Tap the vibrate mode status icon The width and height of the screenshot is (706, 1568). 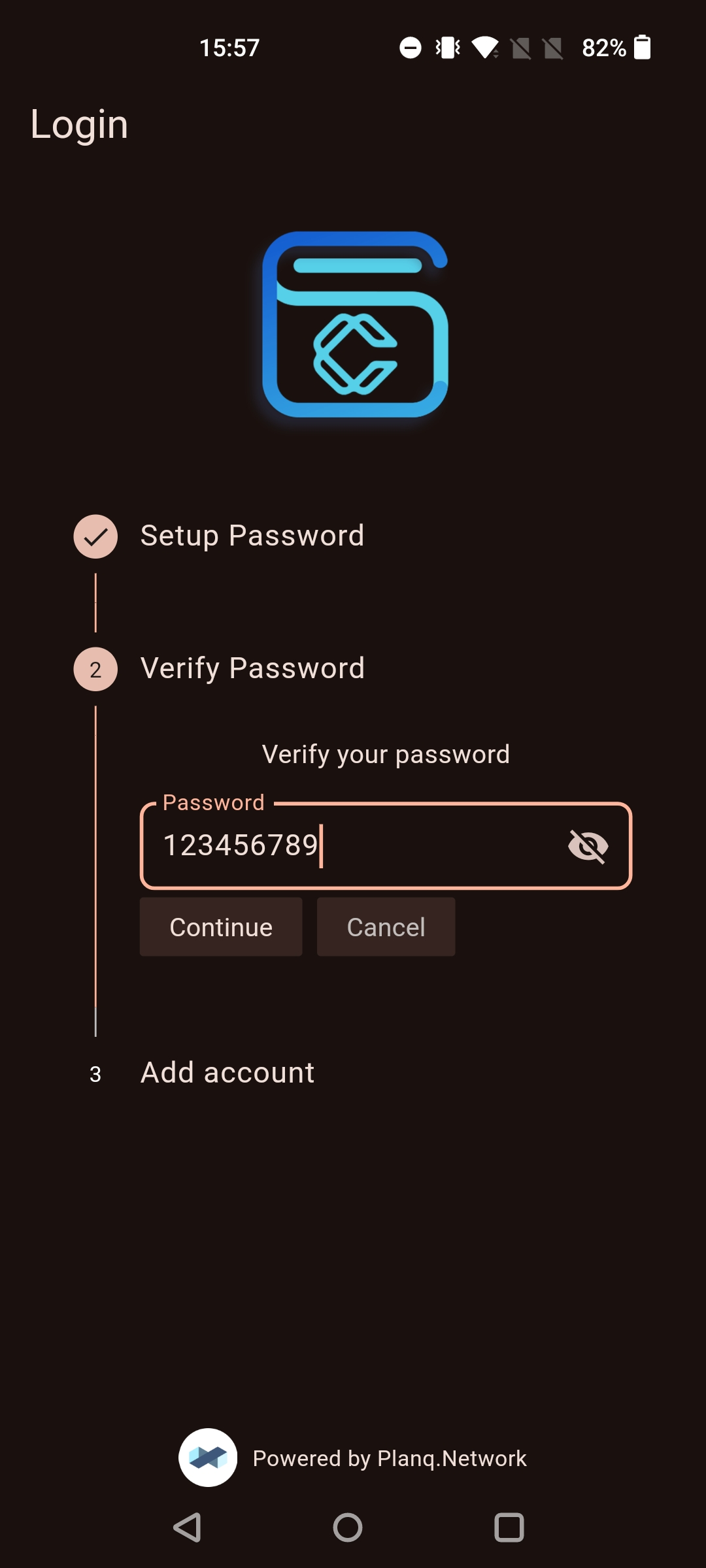point(448,47)
